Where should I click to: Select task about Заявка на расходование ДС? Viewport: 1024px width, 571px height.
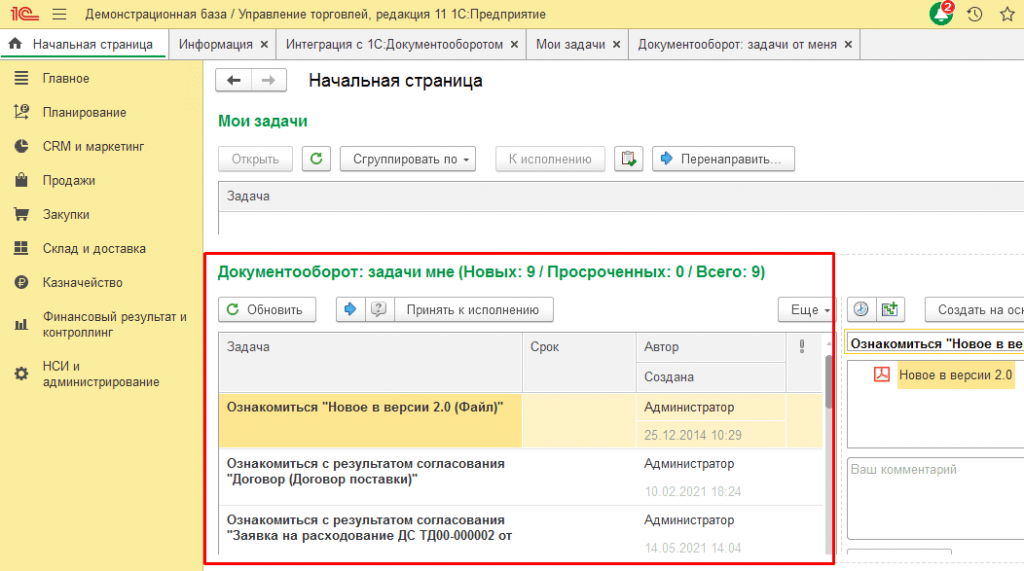[x=369, y=528]
